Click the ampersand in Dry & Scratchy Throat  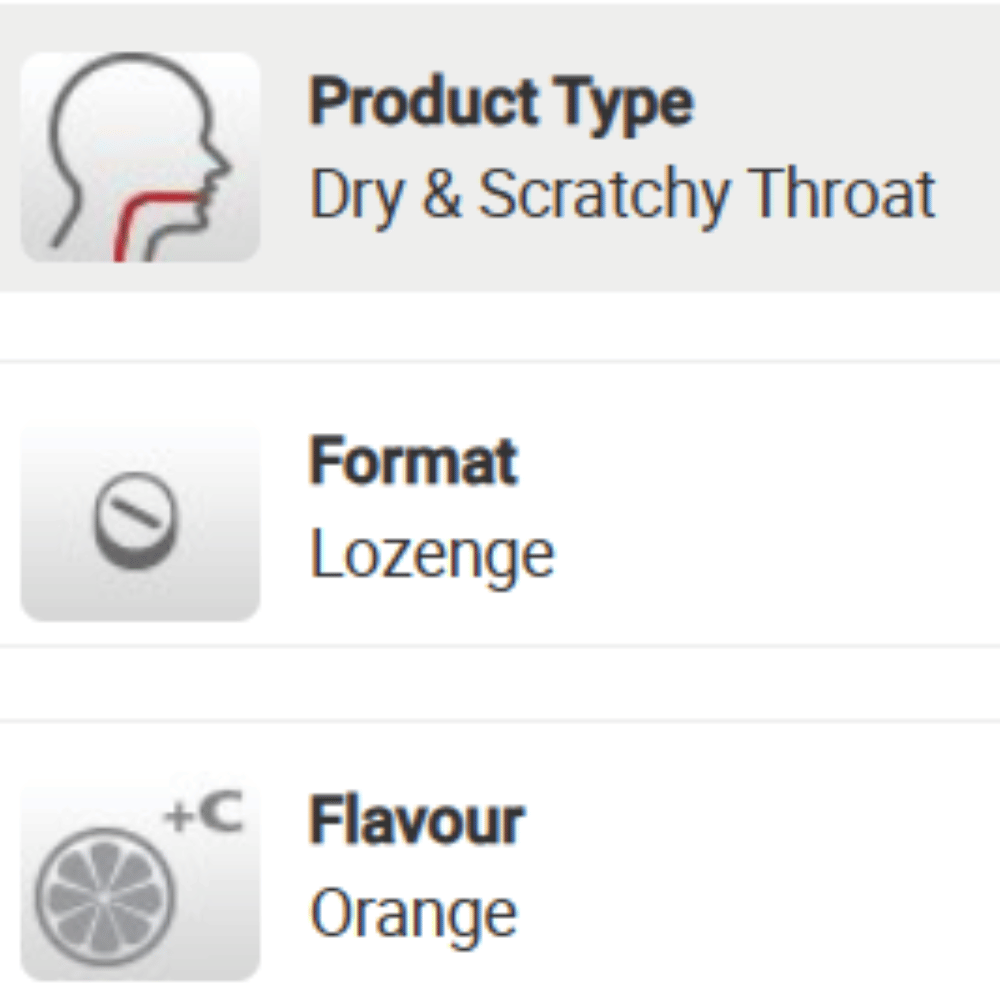coord(441,194)
